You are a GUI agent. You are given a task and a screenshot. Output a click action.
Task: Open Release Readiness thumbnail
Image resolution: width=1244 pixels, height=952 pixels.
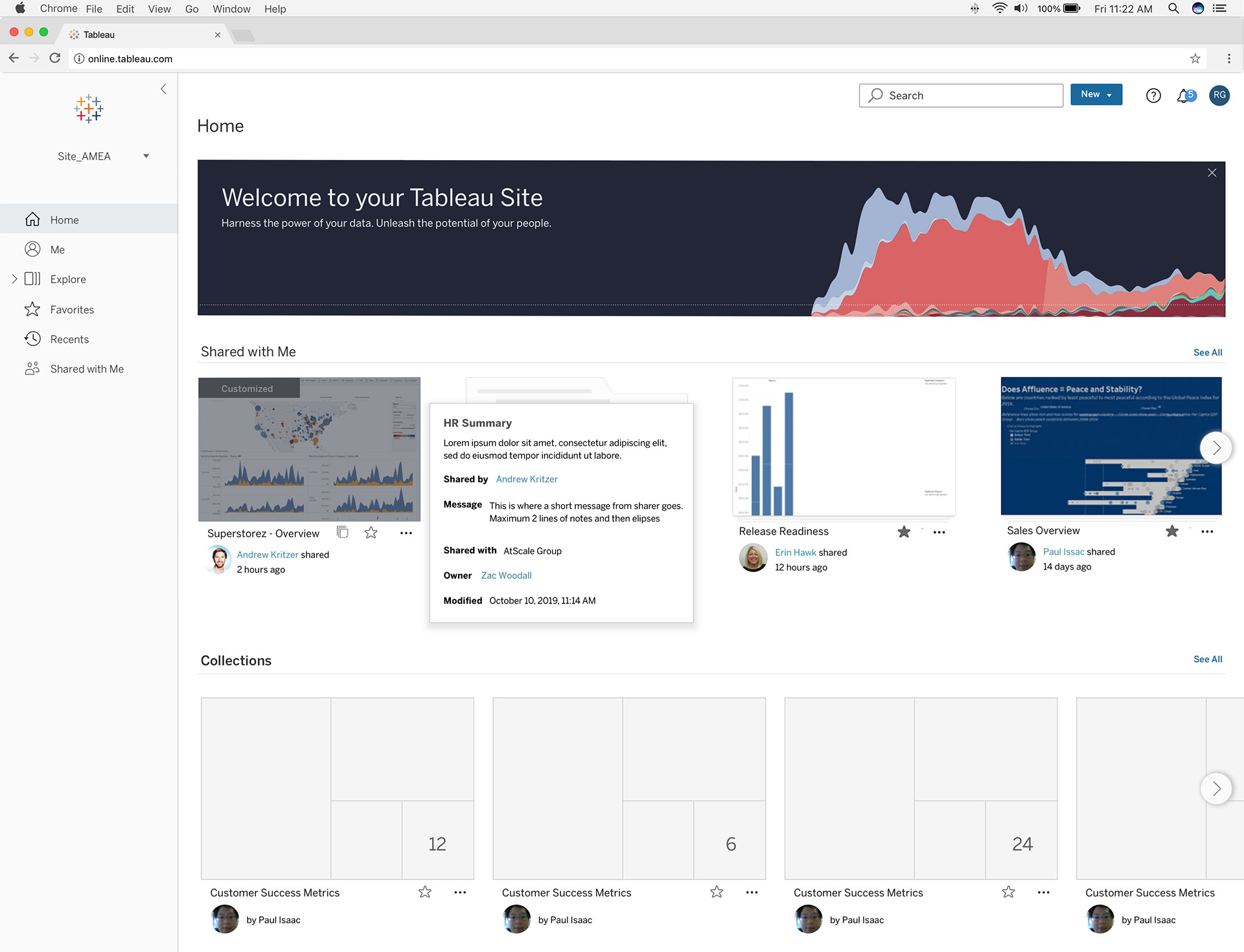tap(844, 447)
